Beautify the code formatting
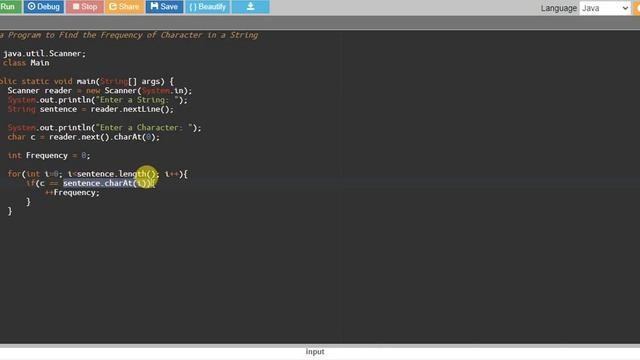Screen dimensions: 640x360 [207, 7]
